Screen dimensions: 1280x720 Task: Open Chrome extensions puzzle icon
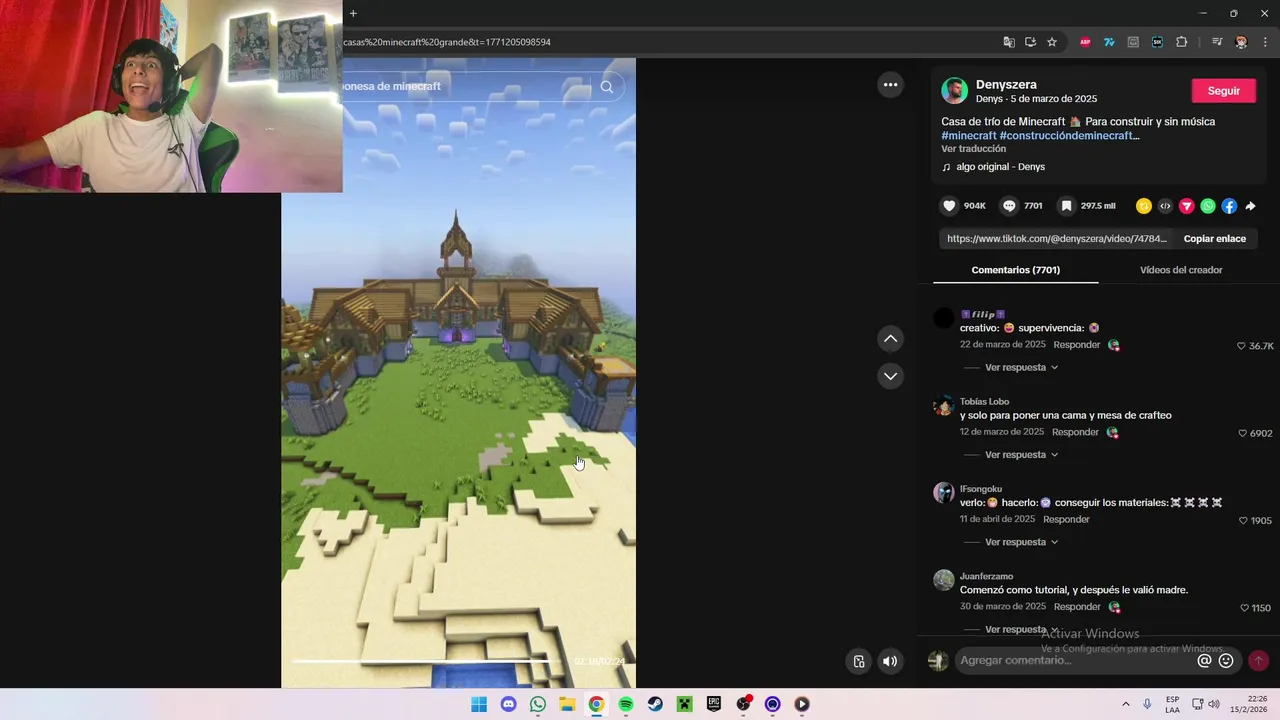coord(1182,42)
